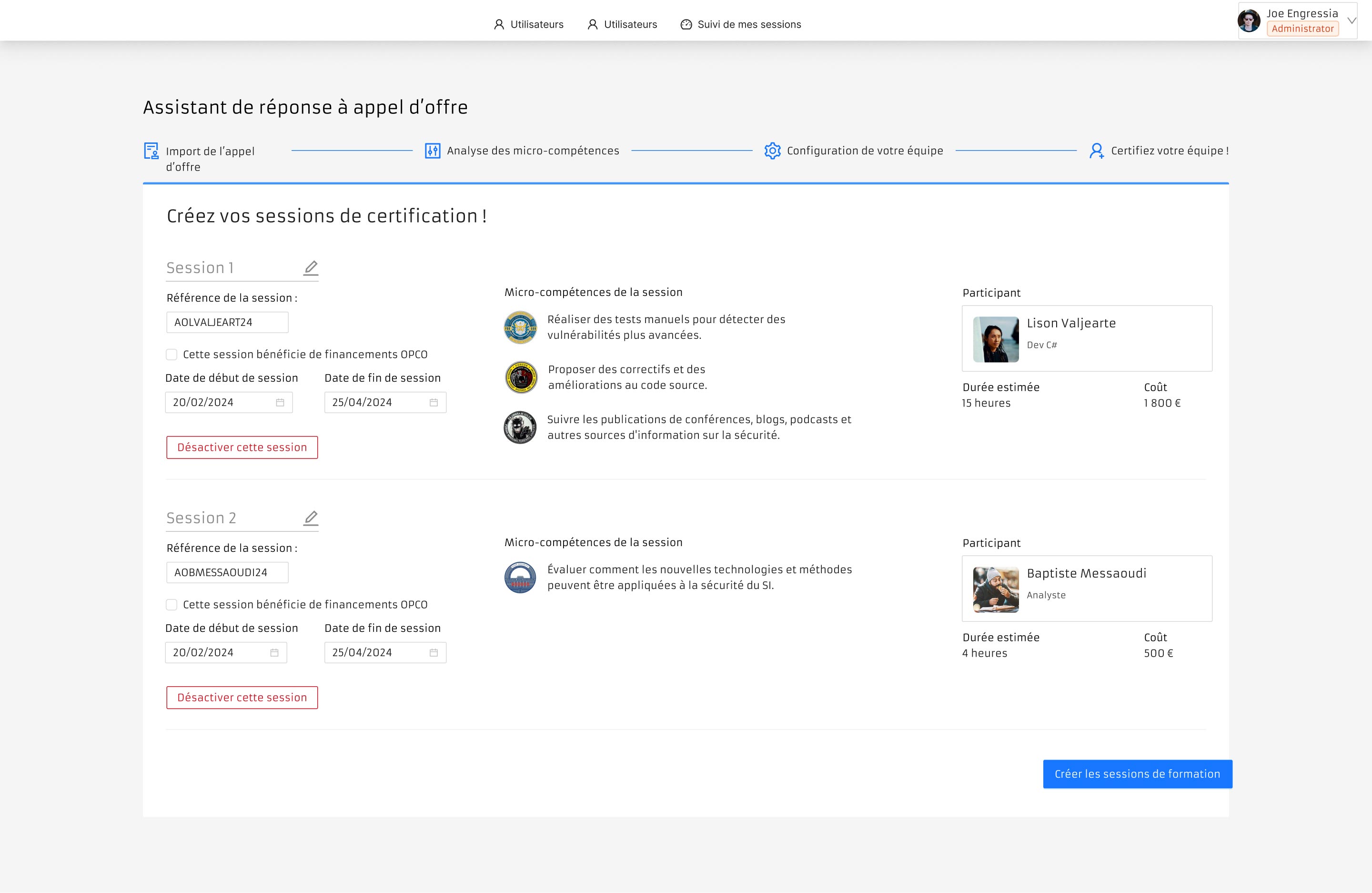Click the Session 1 pencil edit icon

(311, 267)
